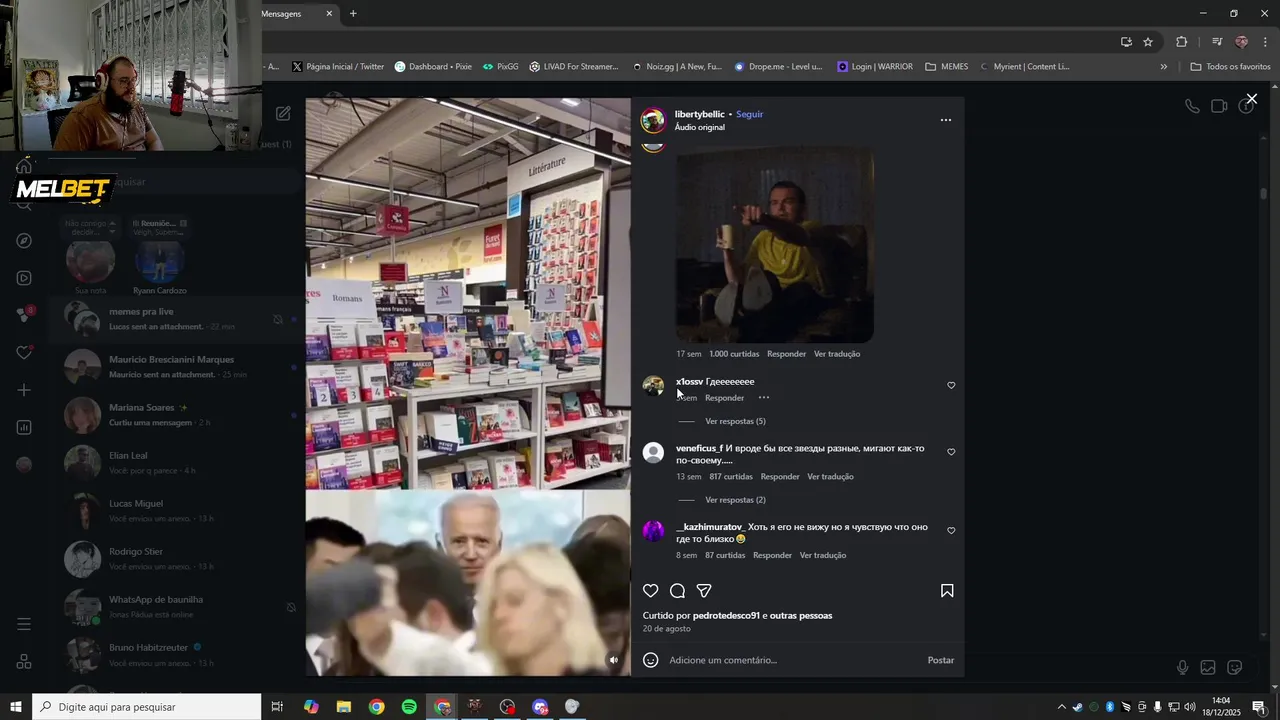
Task: Close the post overlay with the X
Action: [1251, 99]
